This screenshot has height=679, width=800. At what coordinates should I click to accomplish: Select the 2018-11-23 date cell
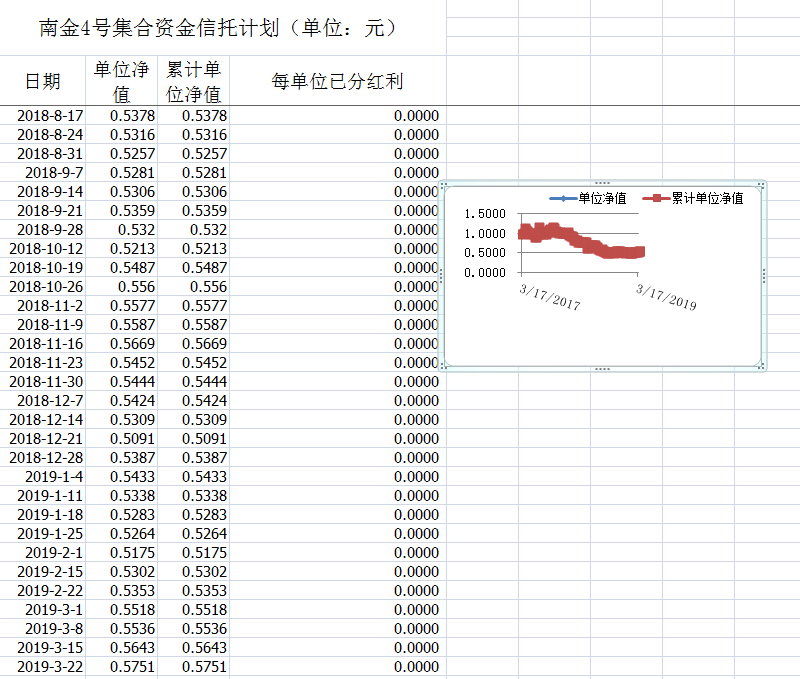(x=43, y=363)
